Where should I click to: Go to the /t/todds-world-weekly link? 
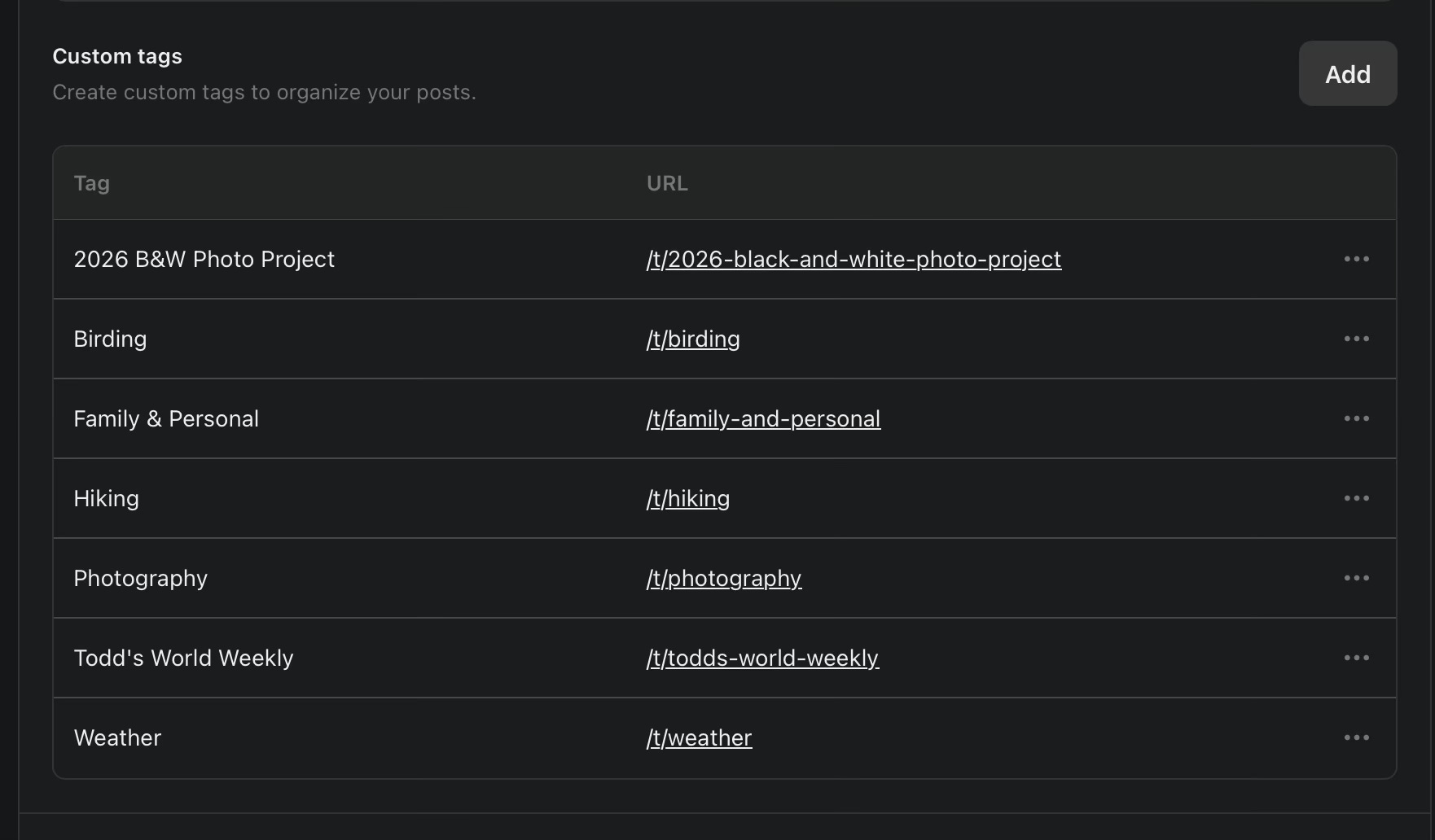[762, 658]
